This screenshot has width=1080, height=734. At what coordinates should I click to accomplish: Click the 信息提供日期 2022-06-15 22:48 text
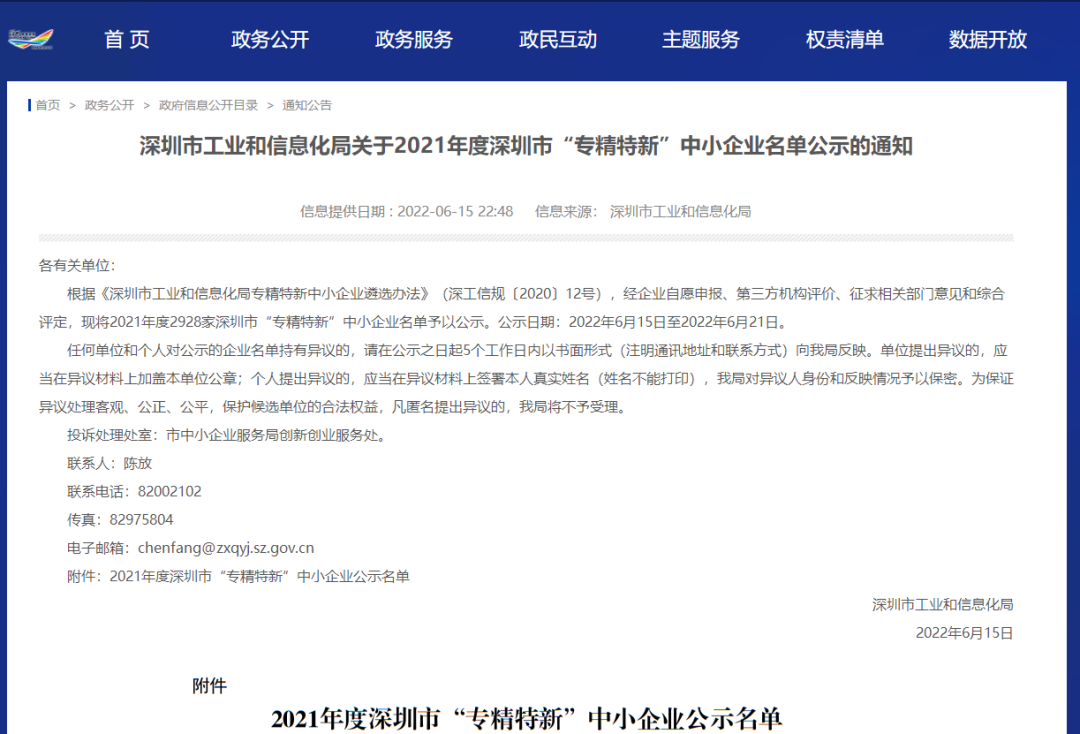[406, 211]
